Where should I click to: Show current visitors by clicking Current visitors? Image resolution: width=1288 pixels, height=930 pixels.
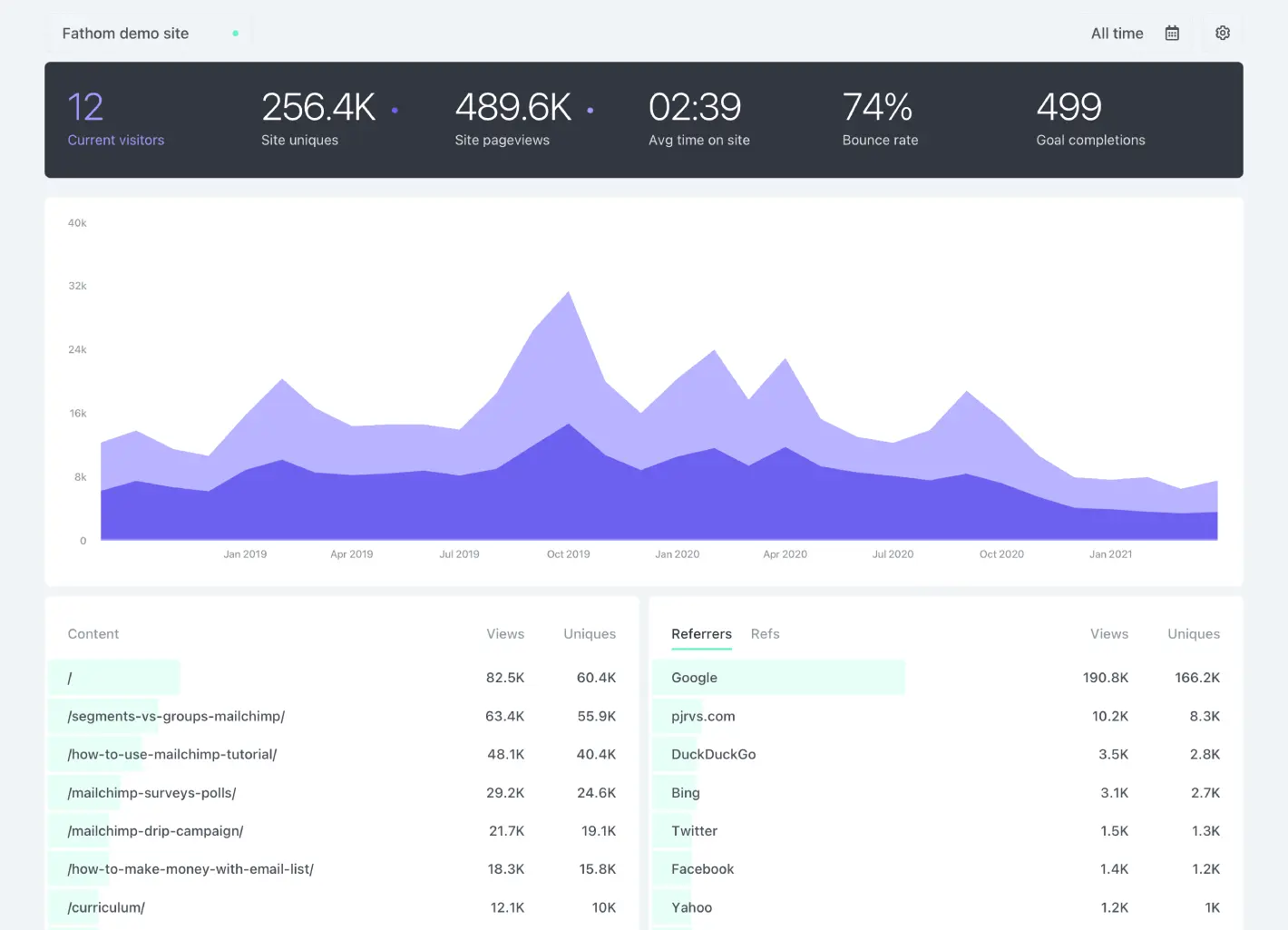click(x=116, y=140)
